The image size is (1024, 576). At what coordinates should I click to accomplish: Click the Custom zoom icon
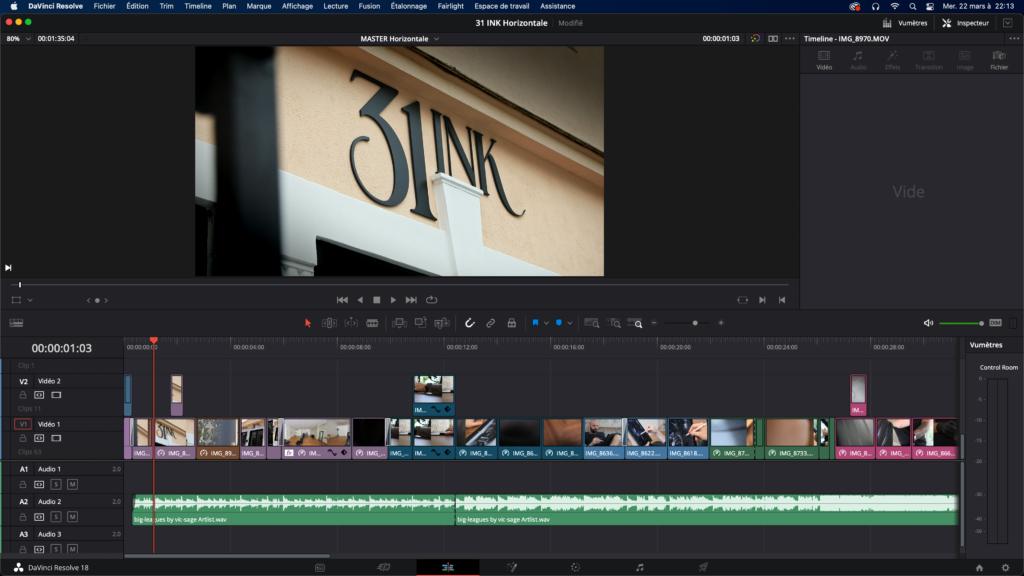(635, 323)
